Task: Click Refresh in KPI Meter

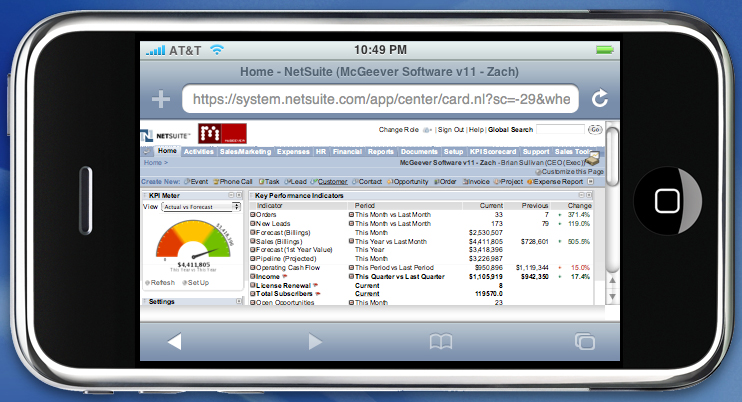Action: click(160, 282)
